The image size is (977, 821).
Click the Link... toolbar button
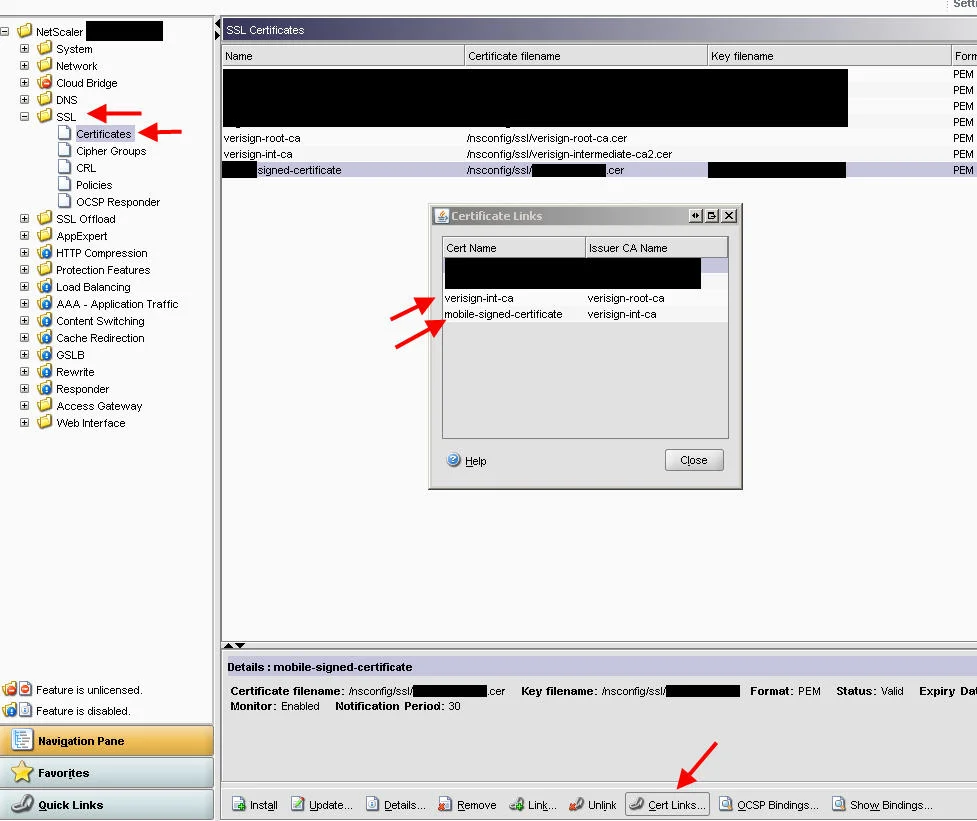533,804
